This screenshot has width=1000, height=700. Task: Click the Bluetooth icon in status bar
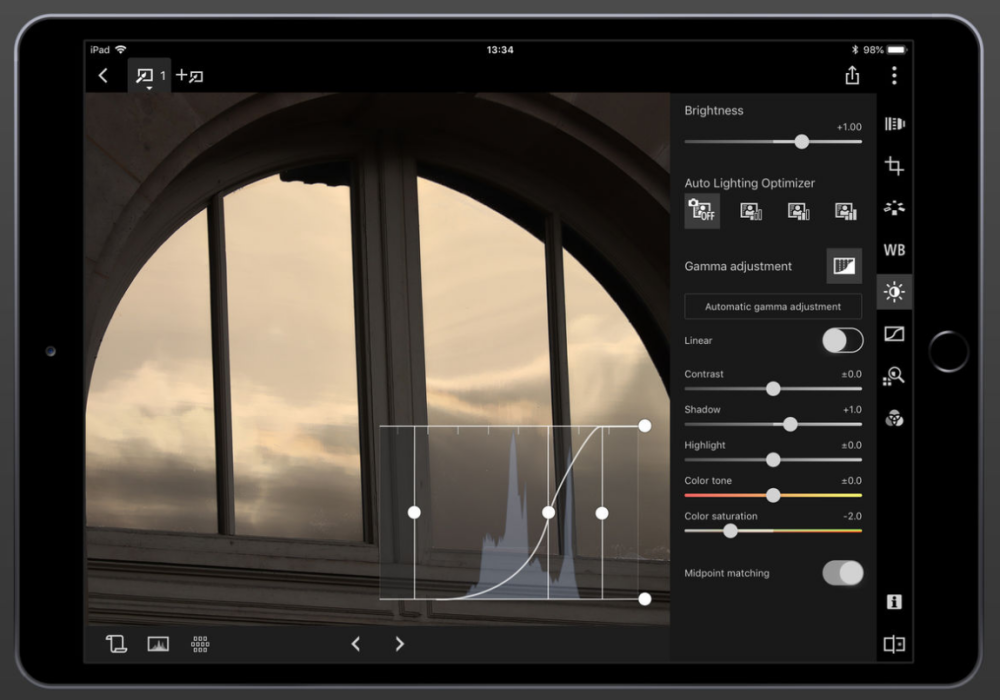tap(855, 50)
